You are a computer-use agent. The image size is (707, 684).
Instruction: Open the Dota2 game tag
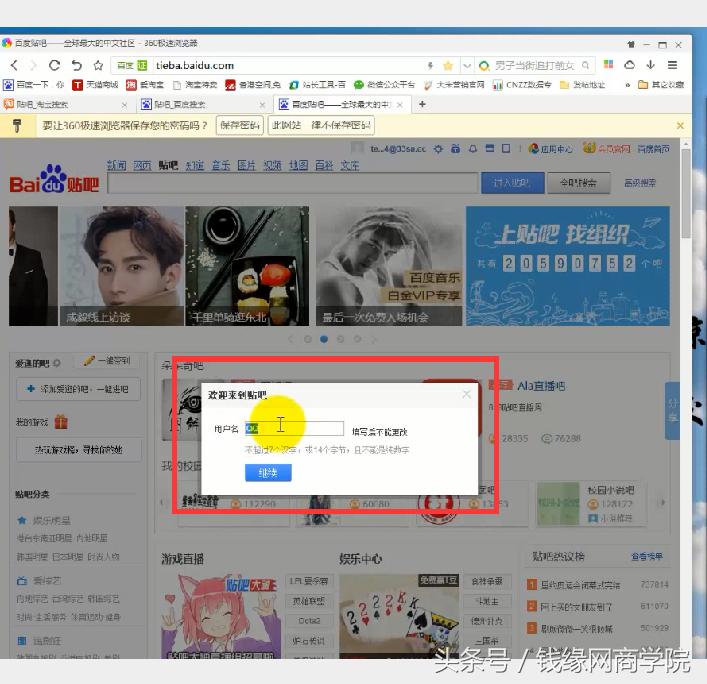(x=309, y=621)
